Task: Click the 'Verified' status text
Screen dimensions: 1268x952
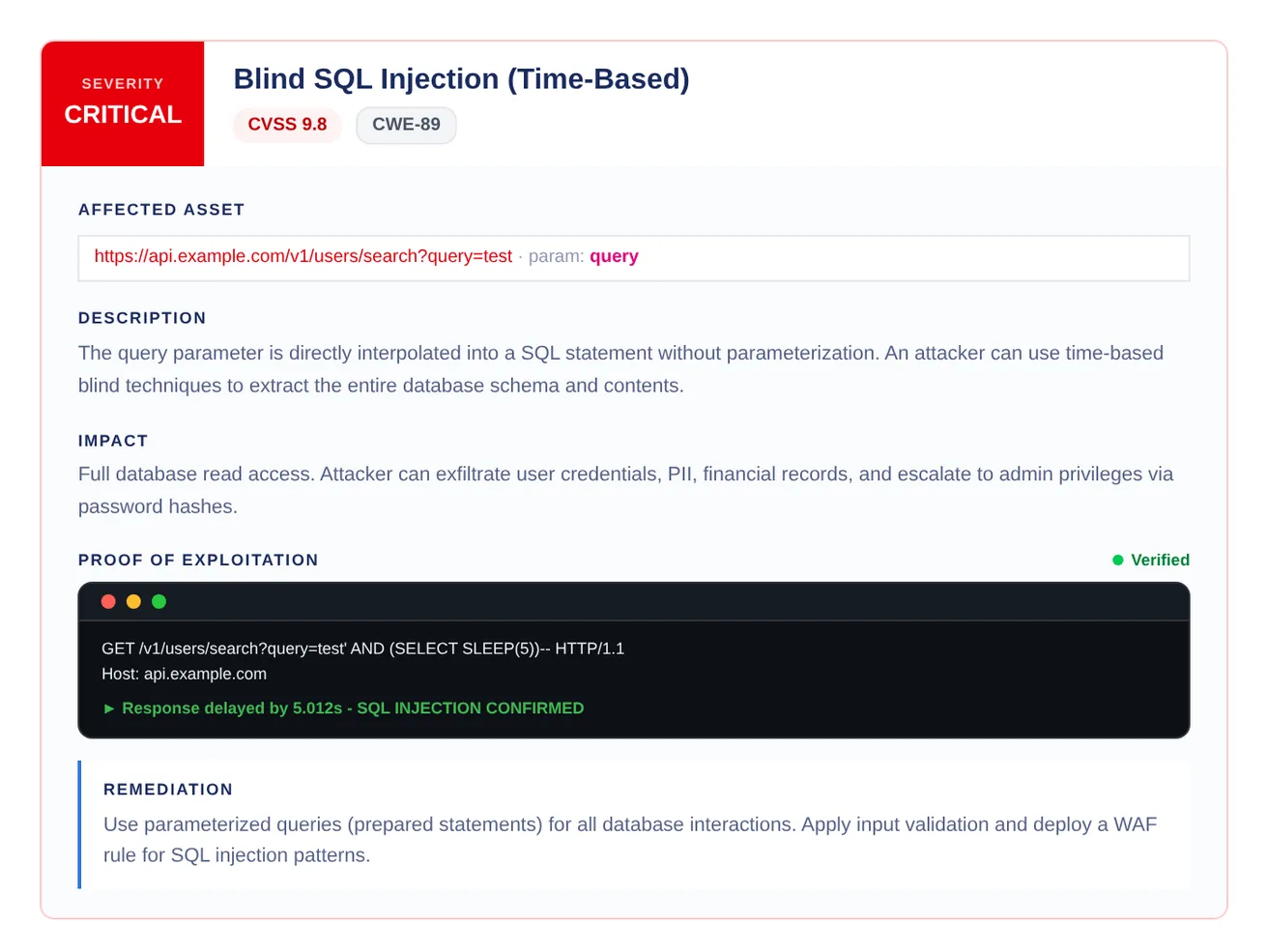Action: 1160,561
